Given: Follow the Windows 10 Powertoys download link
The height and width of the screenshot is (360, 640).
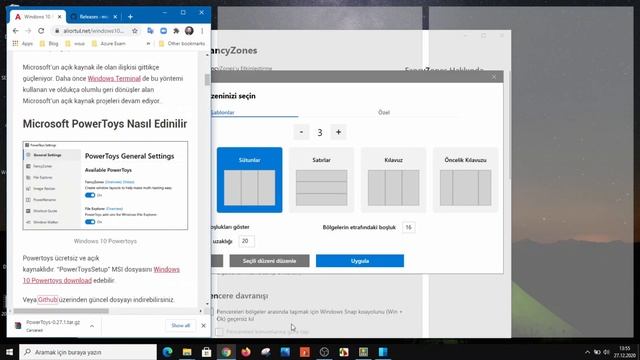Looking at the screenshot, I should [101, 275].
